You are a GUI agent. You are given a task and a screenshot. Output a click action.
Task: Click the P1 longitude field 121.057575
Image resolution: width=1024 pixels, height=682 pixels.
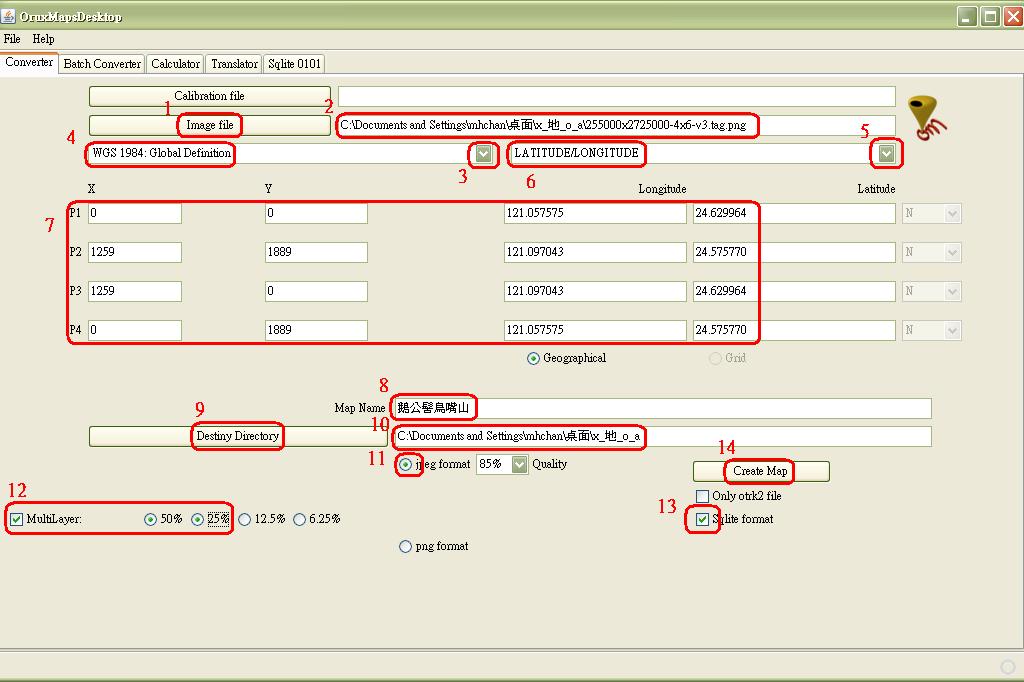tap(595, 213)
